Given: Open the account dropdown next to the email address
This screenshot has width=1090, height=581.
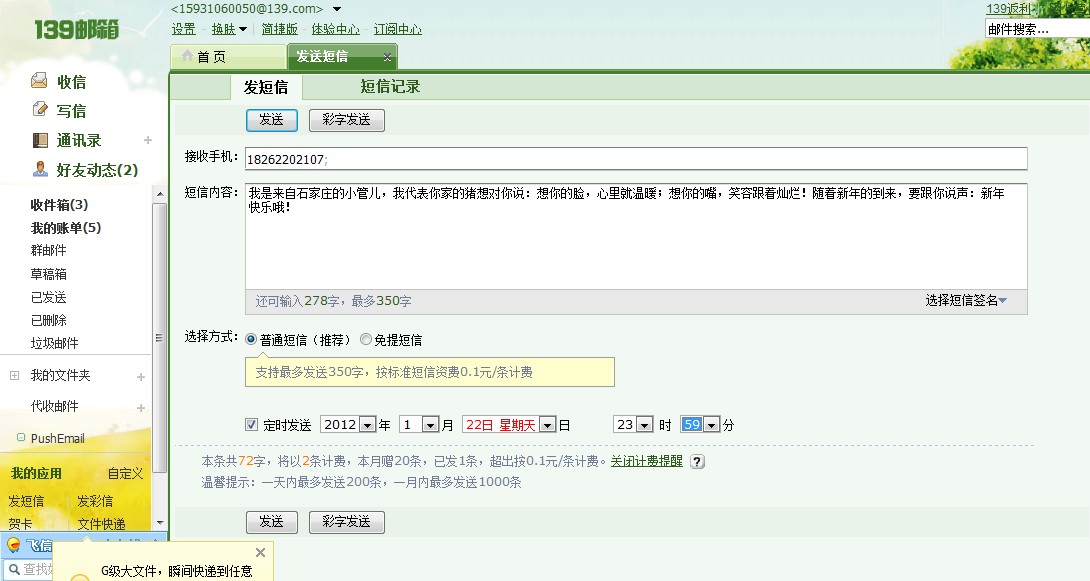Looking at the screenshot, I should pyautogui.click(x=337, y=8).
